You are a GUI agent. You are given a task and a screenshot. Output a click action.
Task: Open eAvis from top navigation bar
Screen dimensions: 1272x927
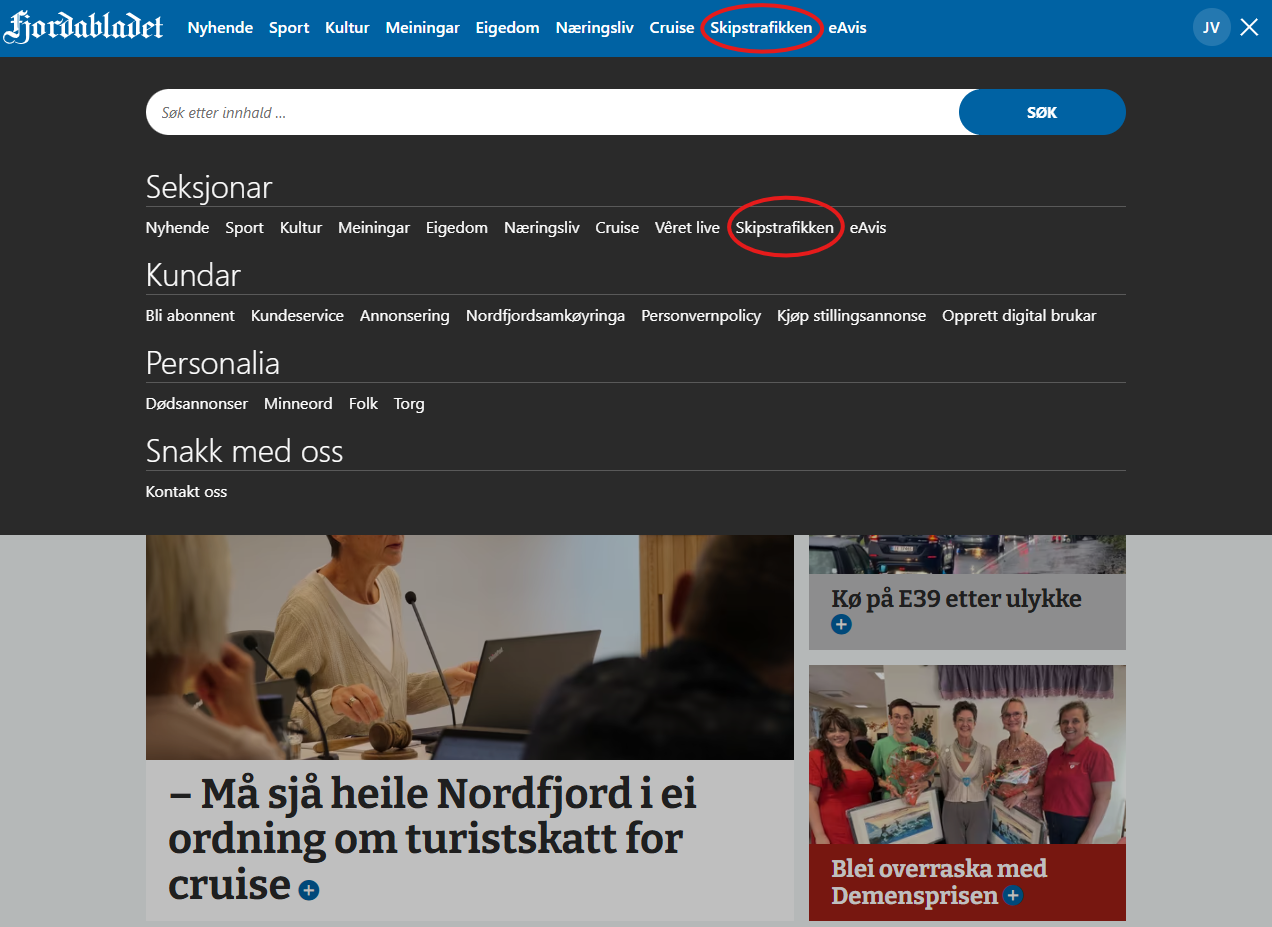click(x=847, y=28)
